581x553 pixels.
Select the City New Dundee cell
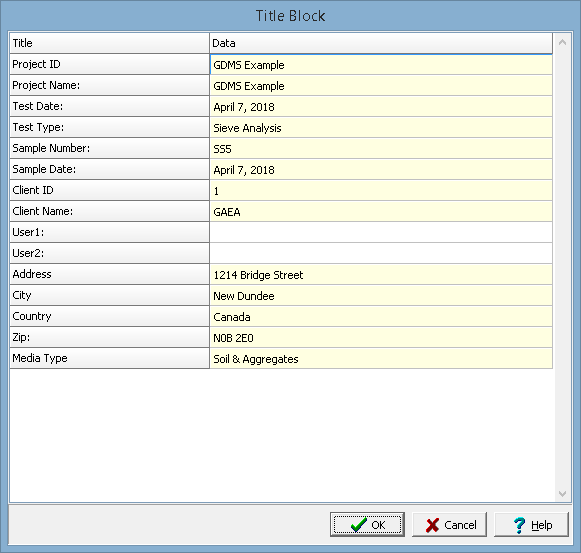pos(381,296)
